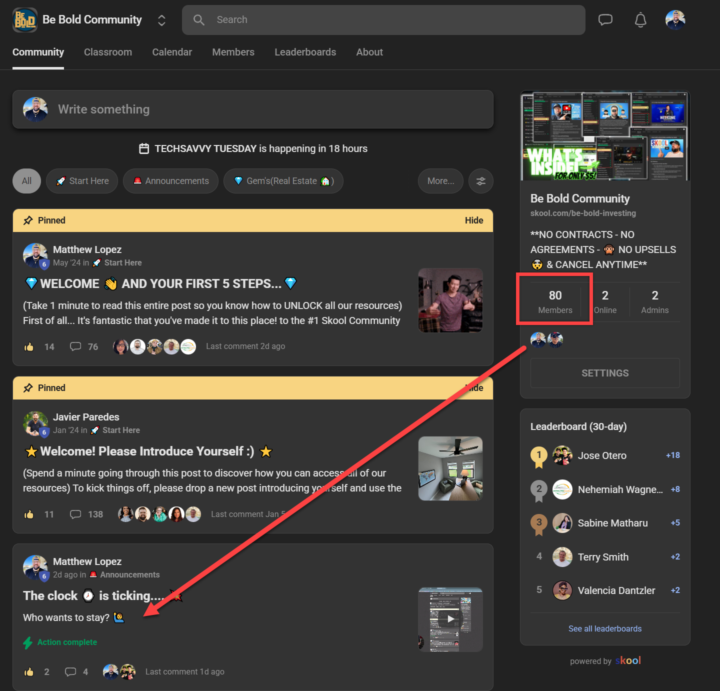Open Terry Smith leaderboard profile
Screen dimensions: 720x691
[603, 557]
